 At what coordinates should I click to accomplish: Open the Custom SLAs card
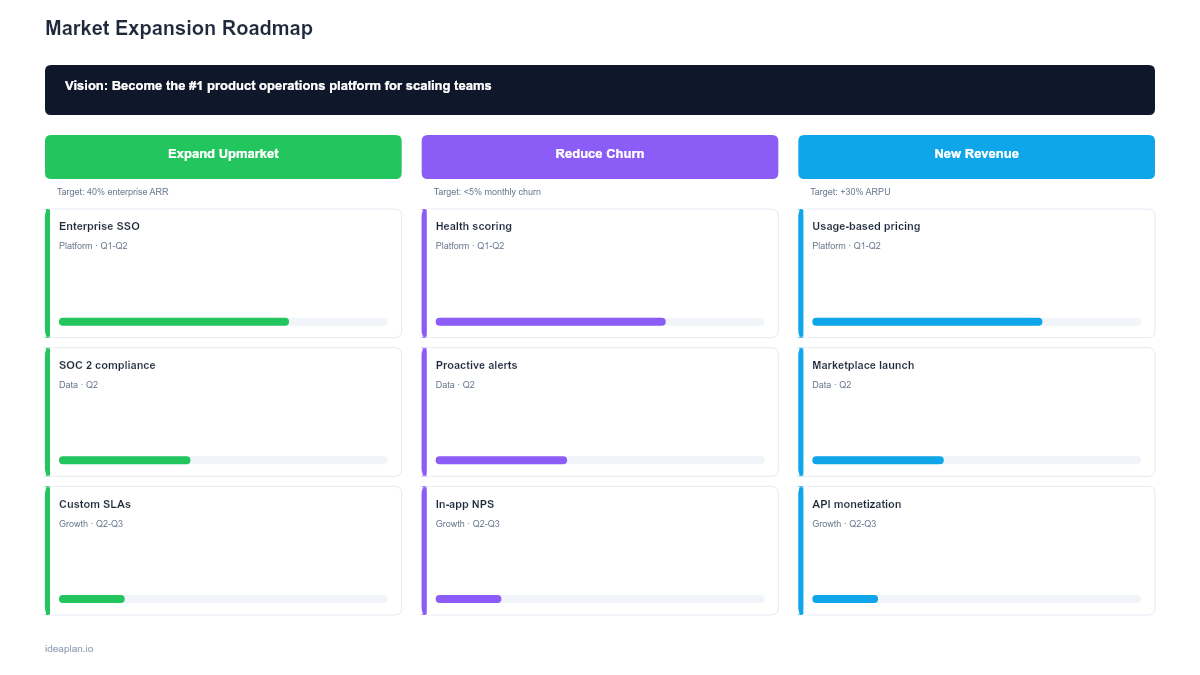point(222,550)
